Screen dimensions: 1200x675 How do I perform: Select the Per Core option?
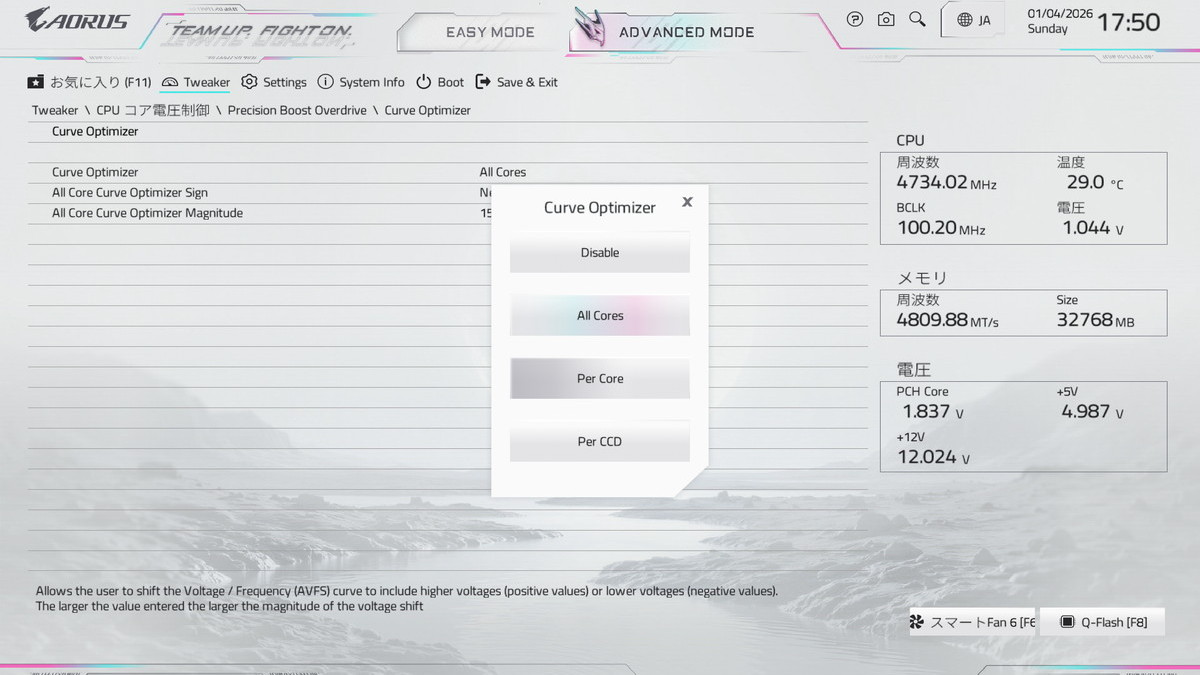600,379
